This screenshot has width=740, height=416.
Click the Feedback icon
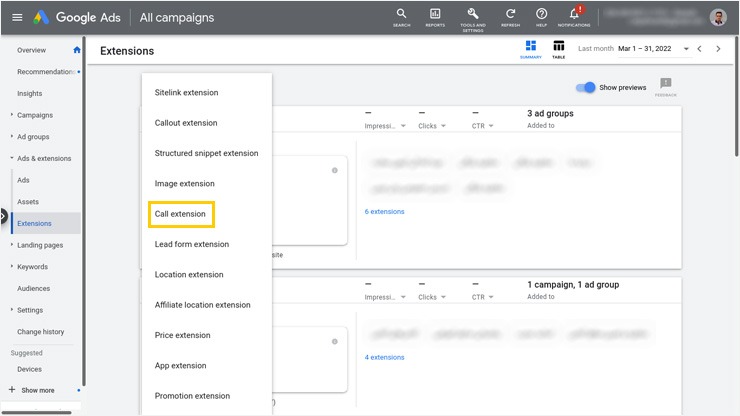point(666,85)
